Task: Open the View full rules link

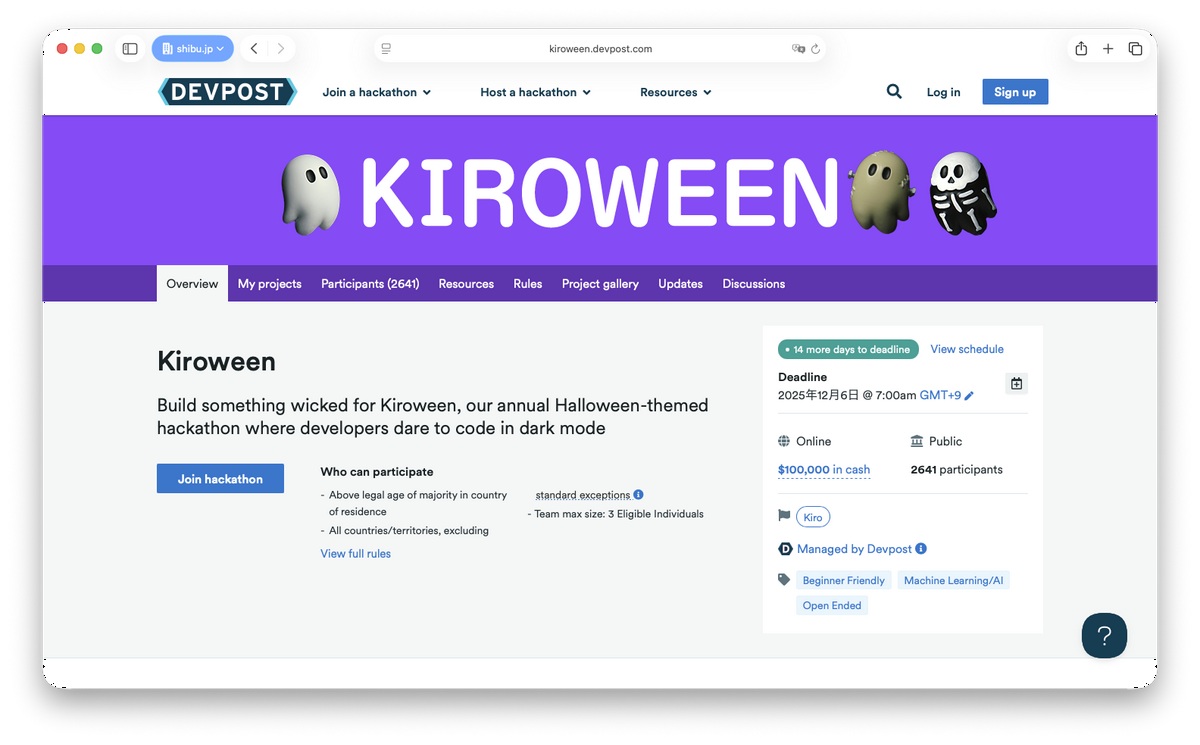Action: (x=355, y=554)
